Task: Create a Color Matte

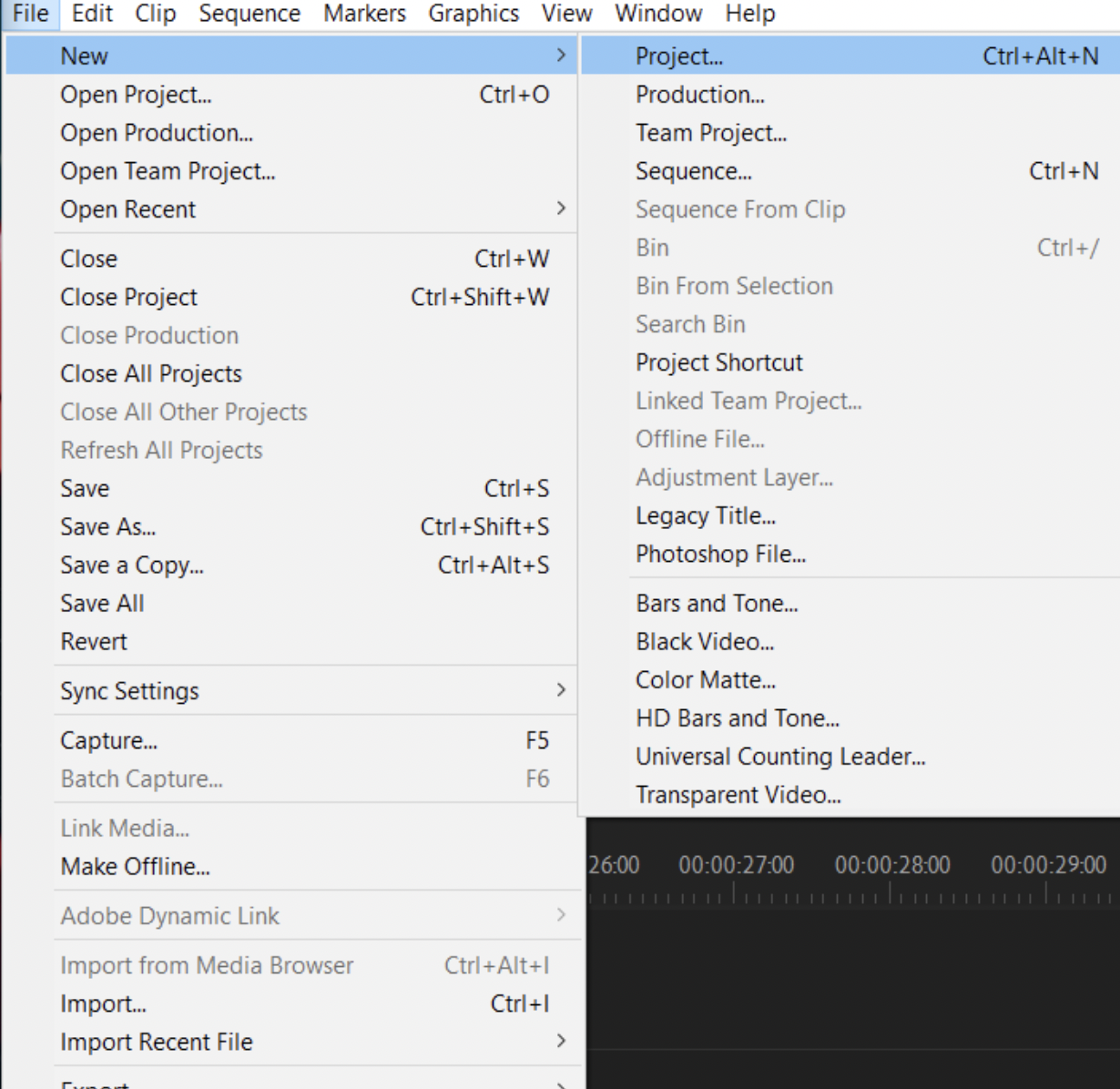Action: pyautogui.click(x=850, y=679)
